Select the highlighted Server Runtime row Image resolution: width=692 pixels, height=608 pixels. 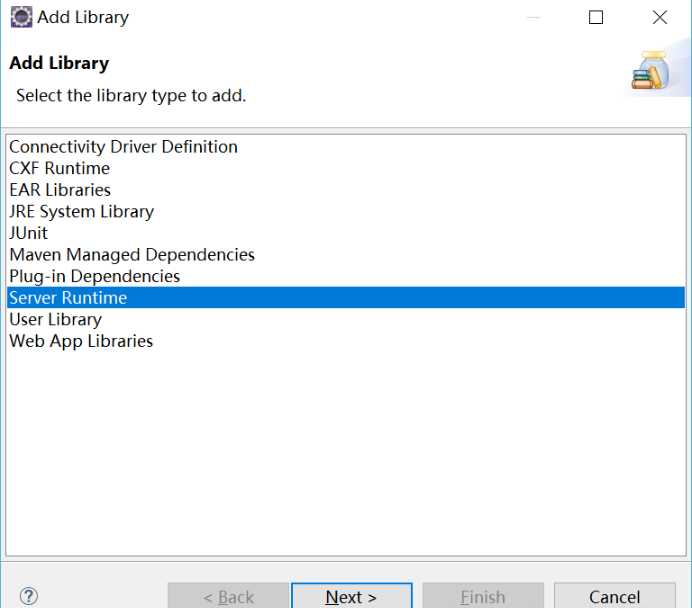pyautogui.click(x=346, y=297)
